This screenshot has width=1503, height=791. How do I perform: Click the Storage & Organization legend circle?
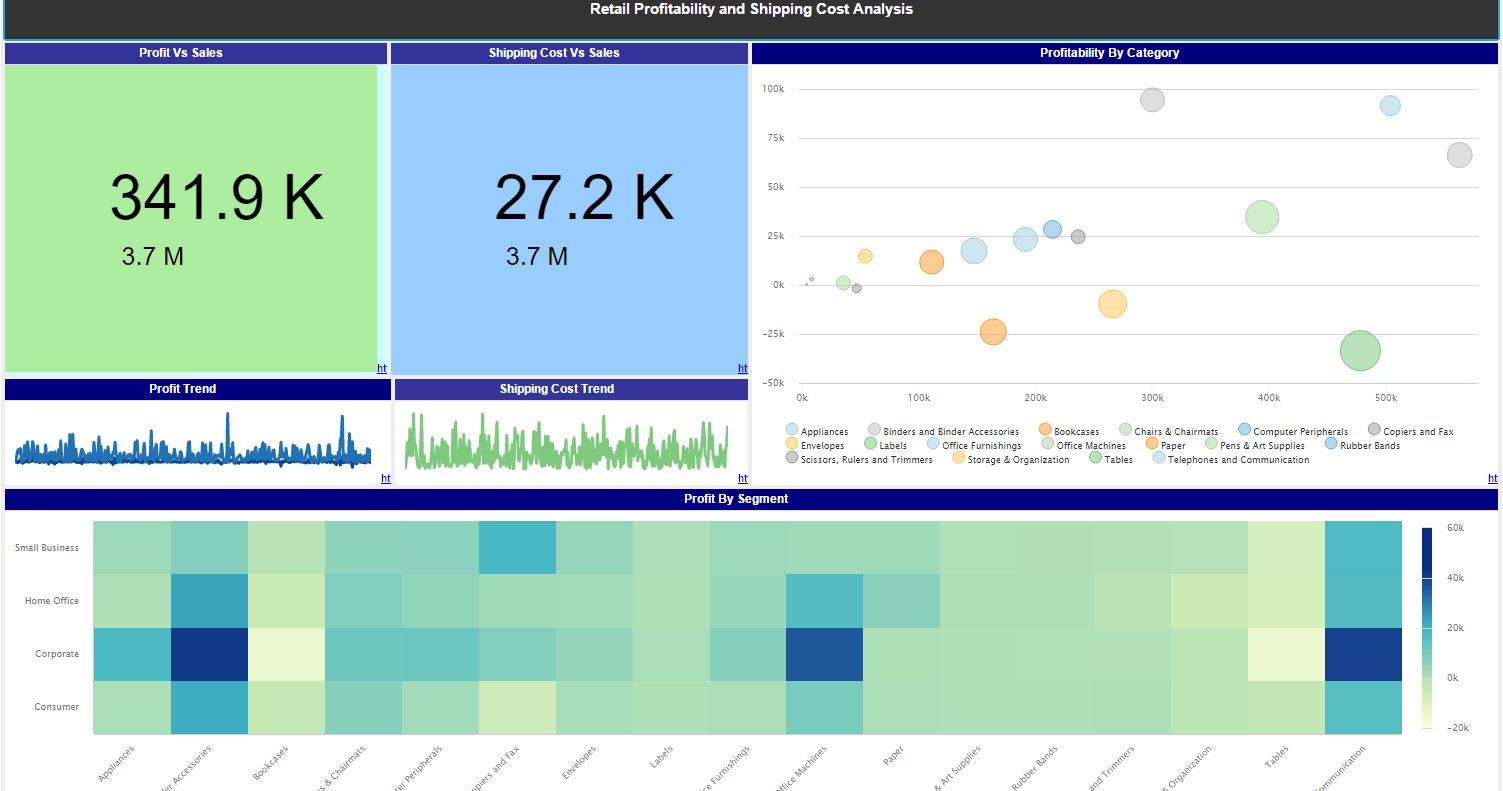tap(957, 457)
